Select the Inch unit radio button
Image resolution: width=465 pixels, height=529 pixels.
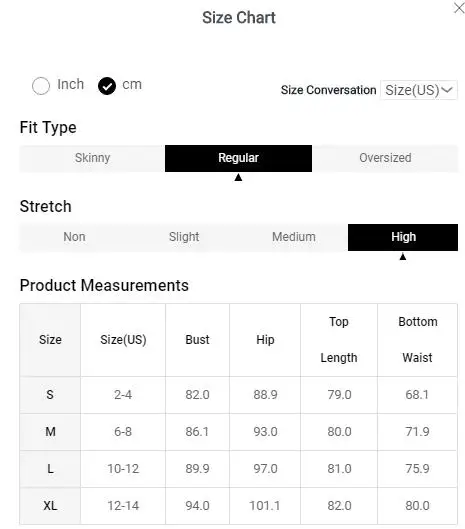pos(41,86)
